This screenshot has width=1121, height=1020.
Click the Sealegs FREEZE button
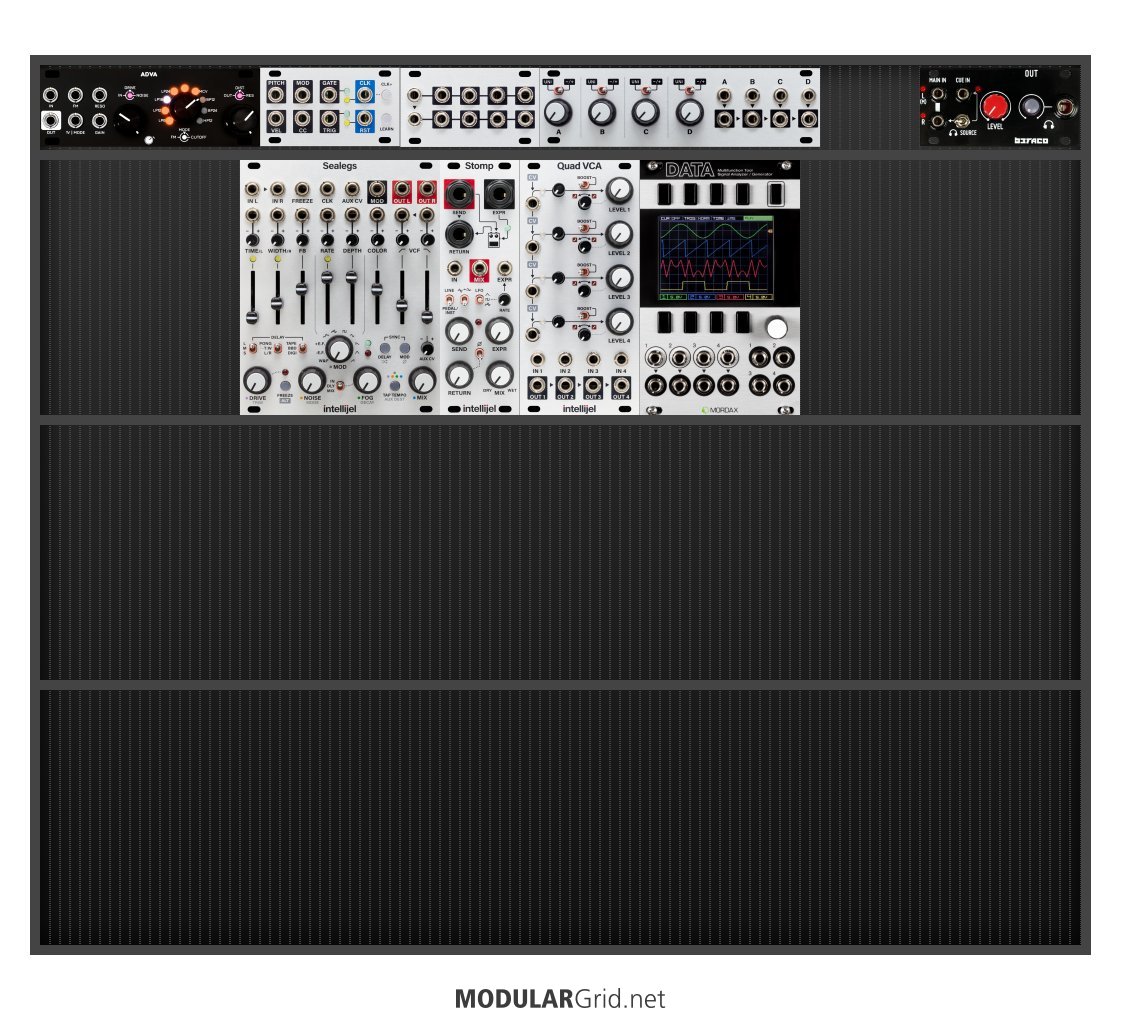pyautogui.click(x=285, y=385)
